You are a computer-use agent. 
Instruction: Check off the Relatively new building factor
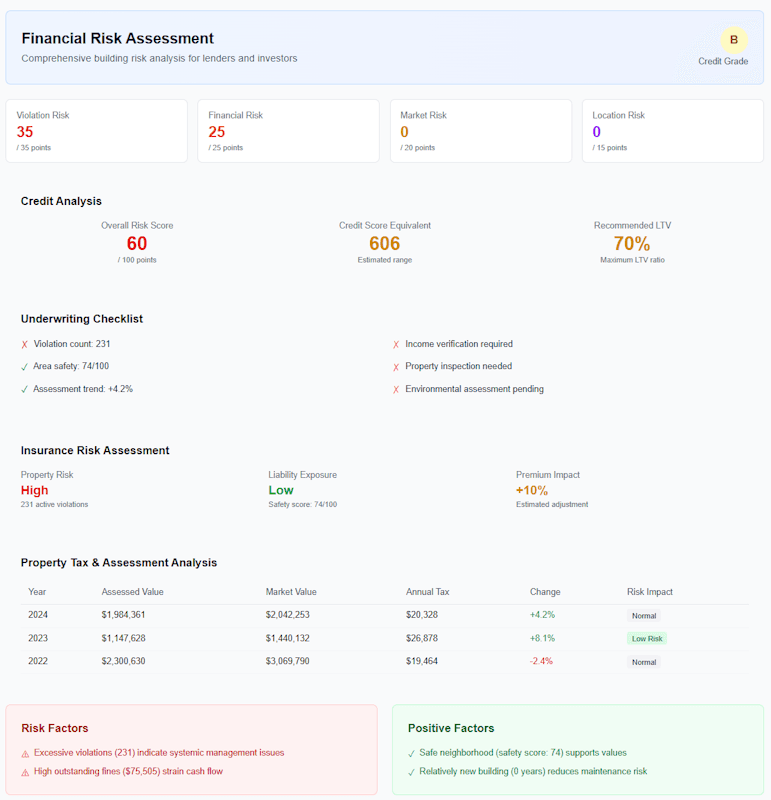410,771
